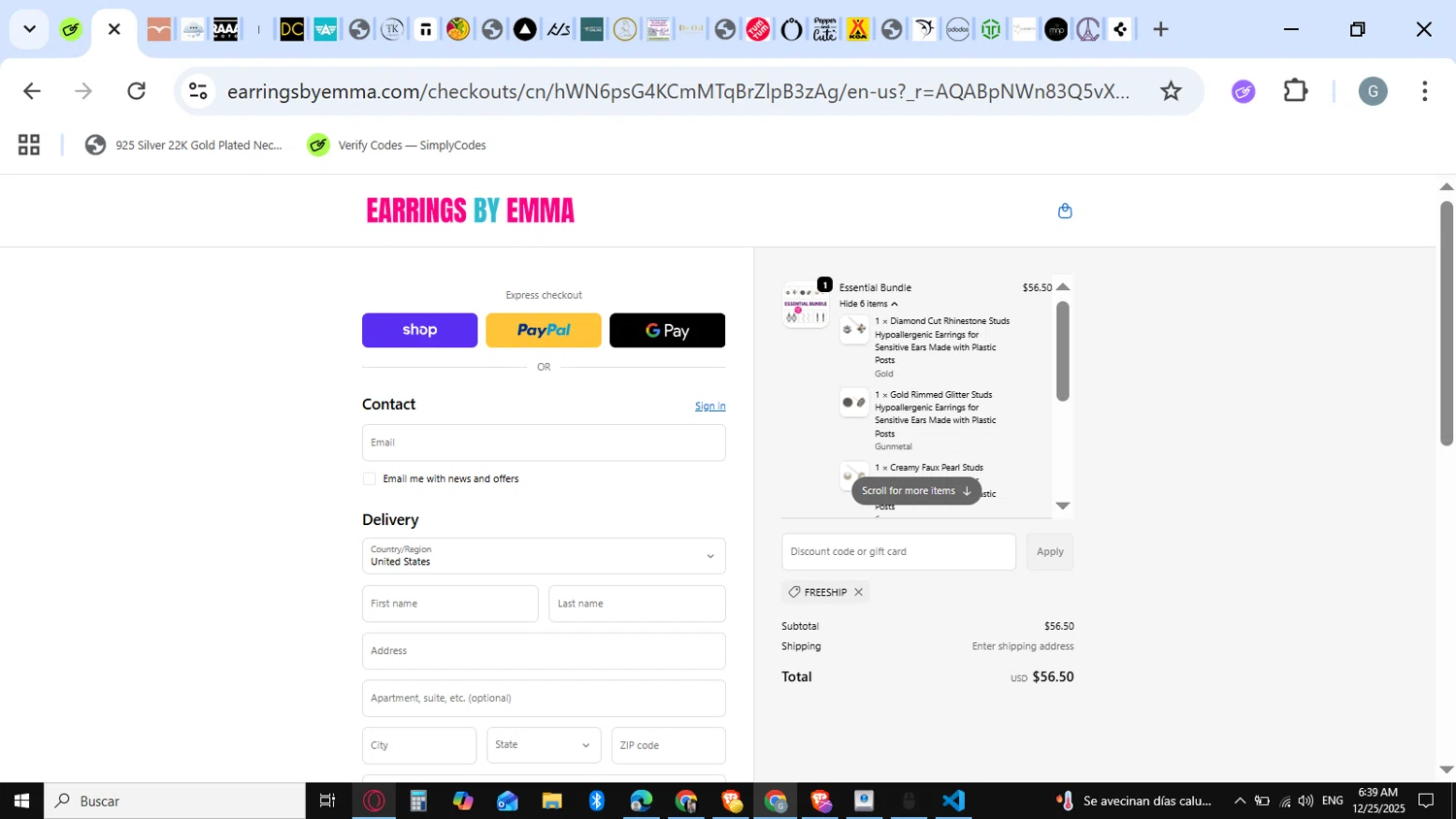Reload the checkout page
This screenshot has height=819, width=1456.
pos(137,91)
